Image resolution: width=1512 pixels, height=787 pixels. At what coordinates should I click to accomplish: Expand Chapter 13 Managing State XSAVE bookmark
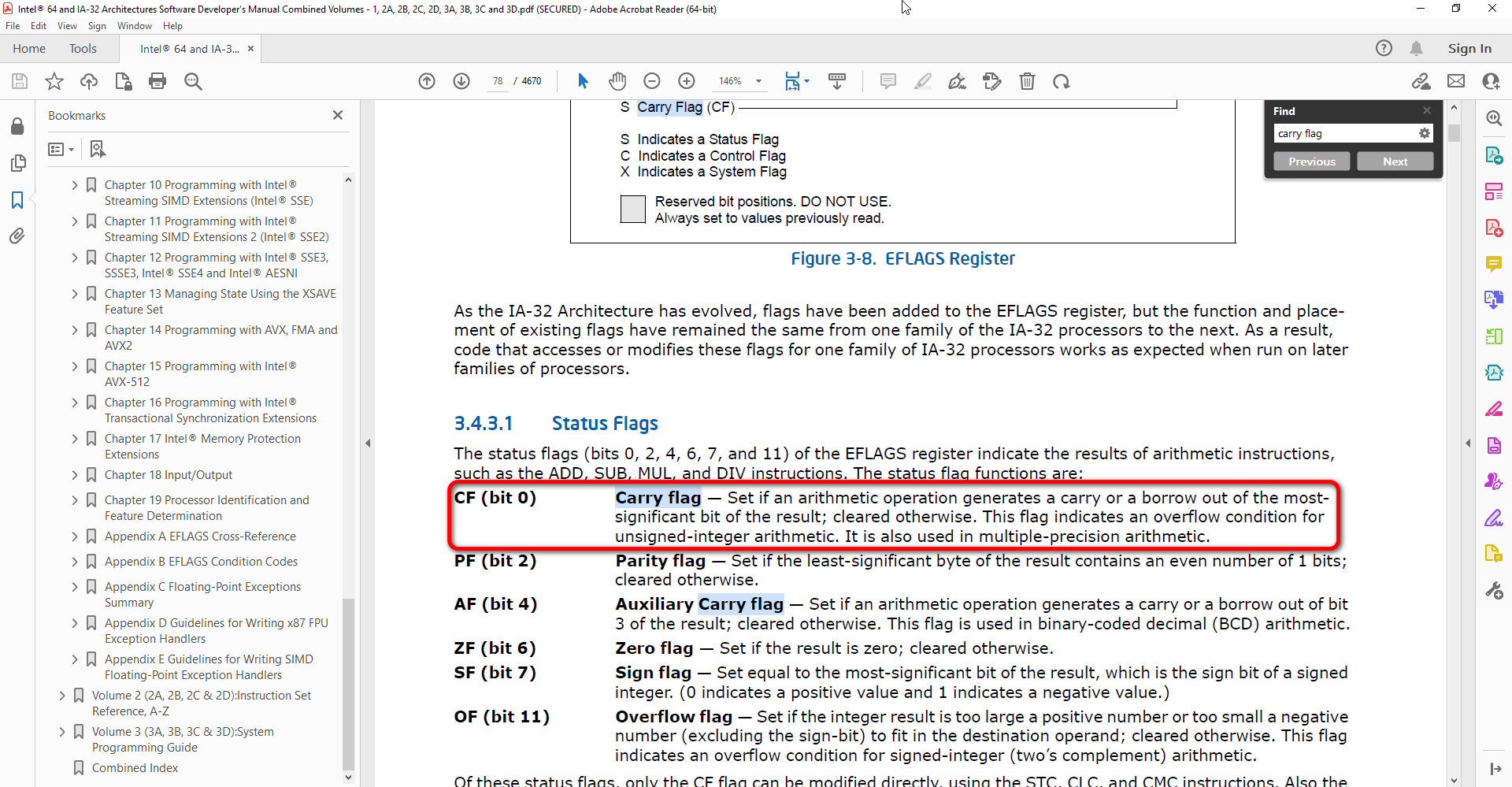pyautogui.click(x=75, y=294)
